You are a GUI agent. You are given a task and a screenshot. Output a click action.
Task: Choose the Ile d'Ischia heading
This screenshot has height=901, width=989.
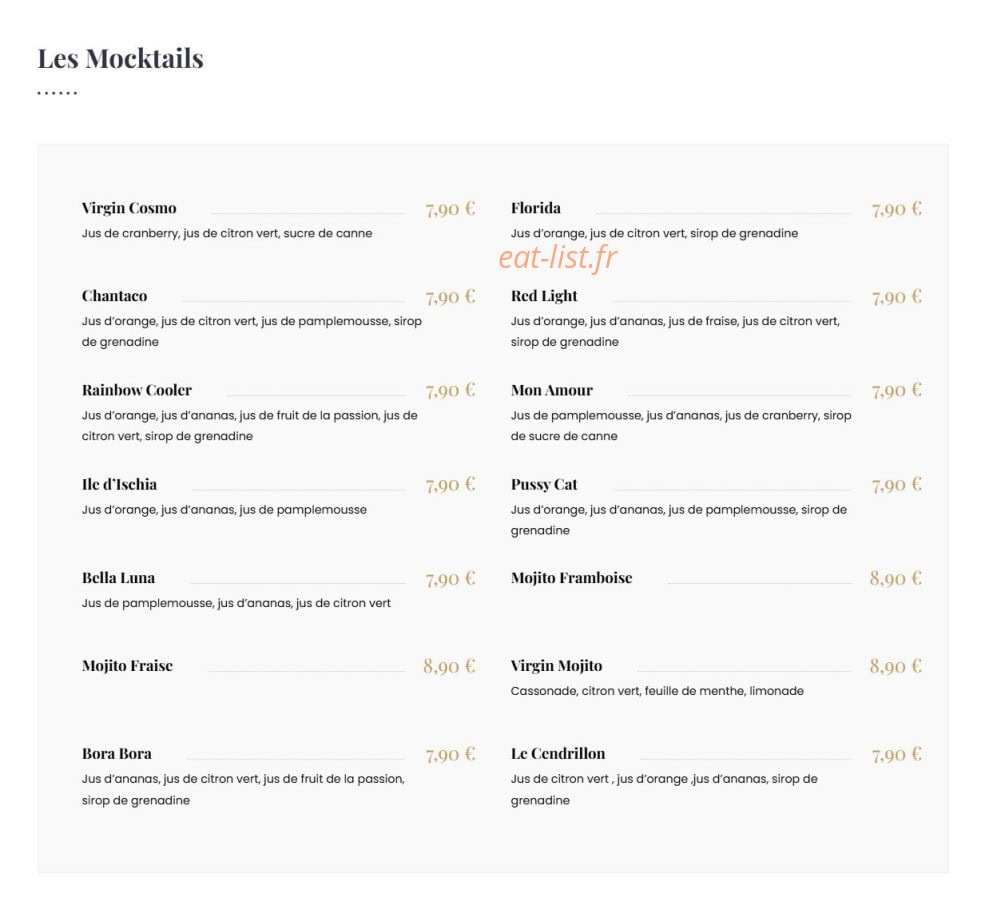point(119,484)
